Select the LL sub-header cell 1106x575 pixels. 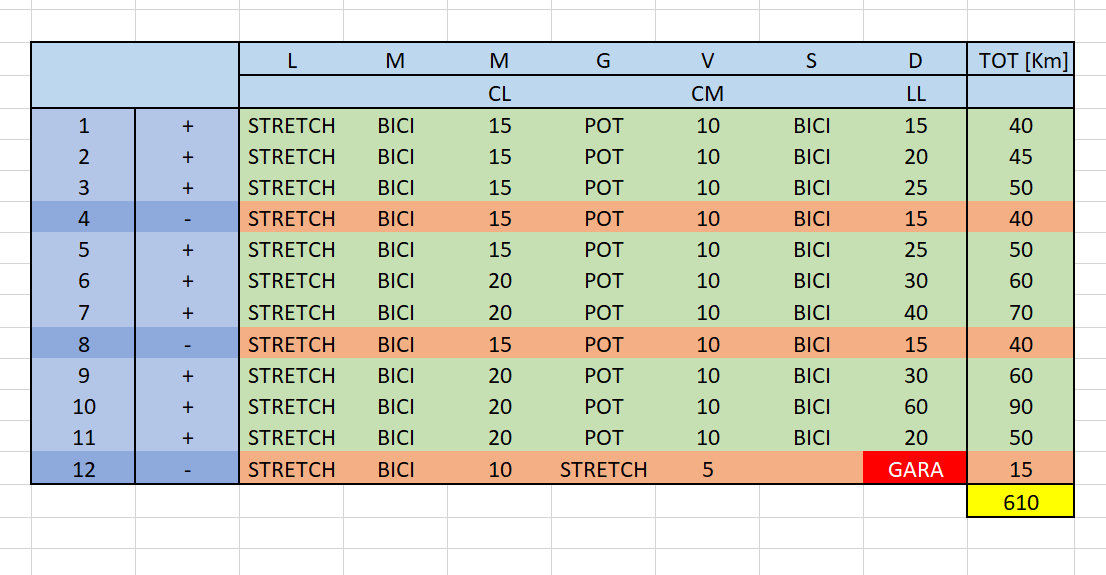coord(915,92)
